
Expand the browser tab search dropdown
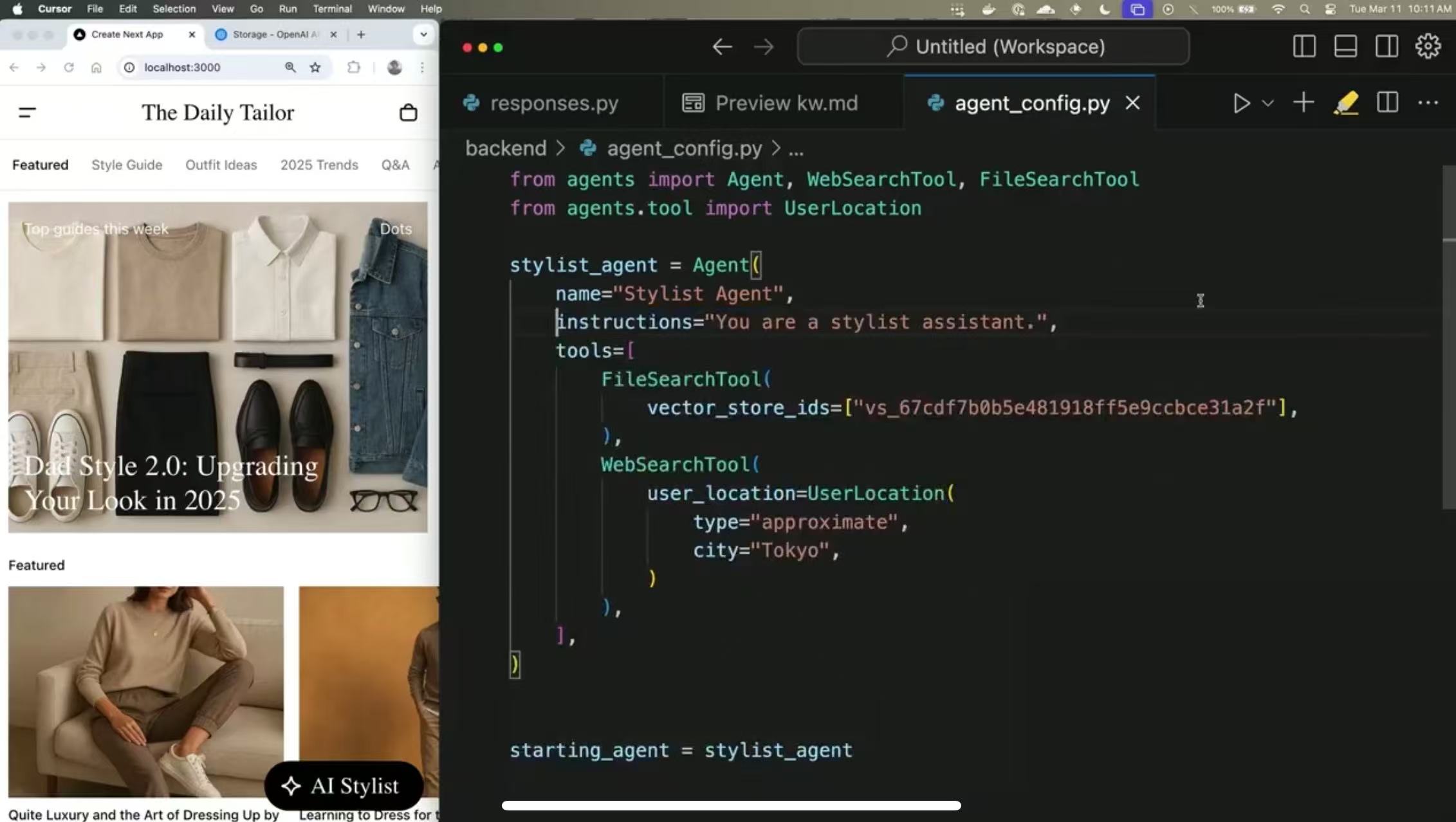tap(423, 35)
